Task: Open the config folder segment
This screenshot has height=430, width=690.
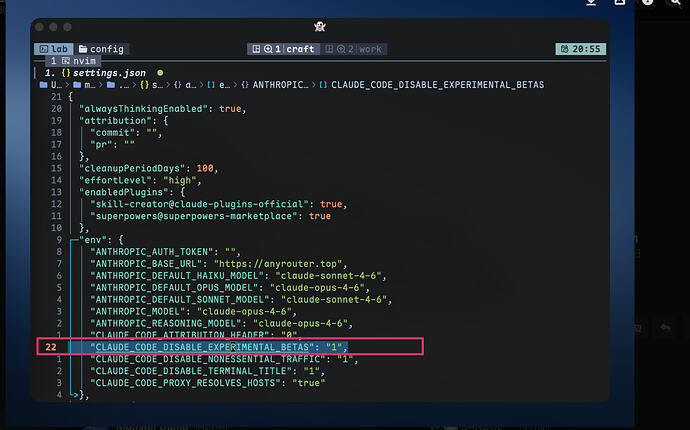Action: coord(102,49)
